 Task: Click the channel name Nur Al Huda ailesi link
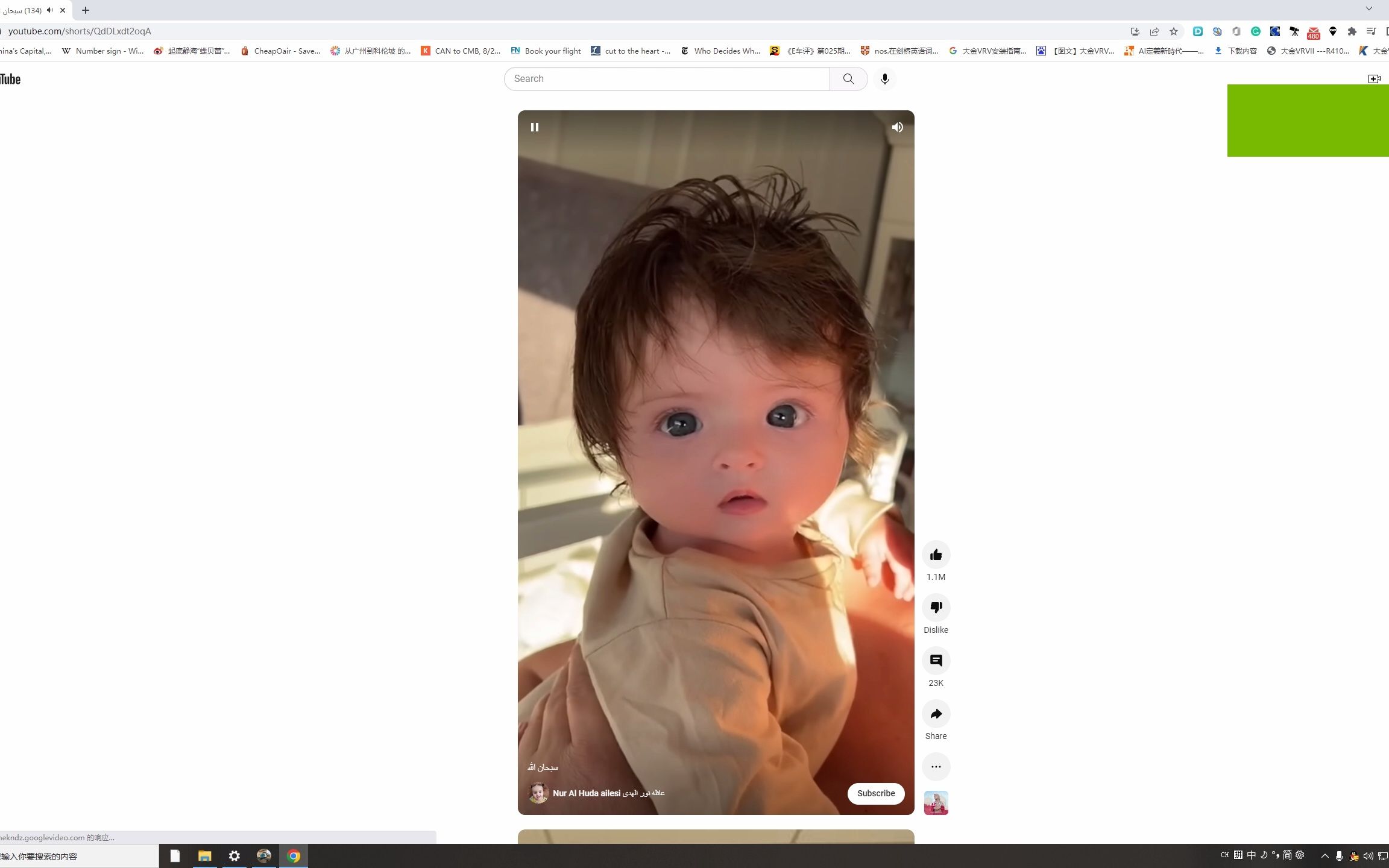point(608,793)
